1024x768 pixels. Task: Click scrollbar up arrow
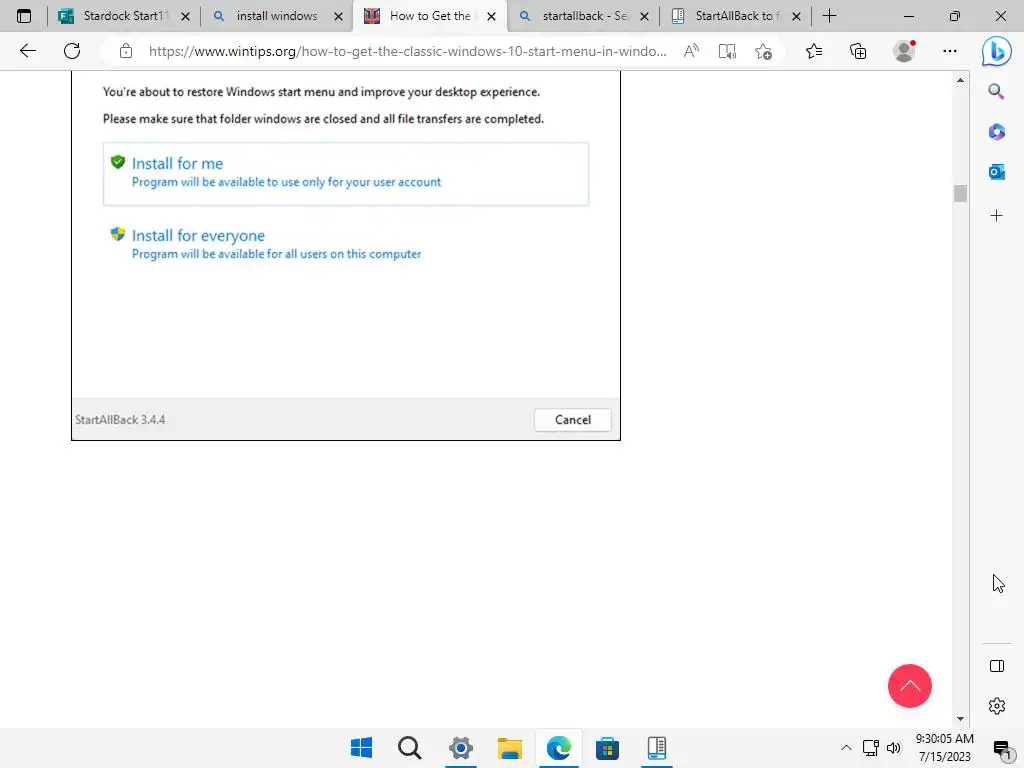click(x=960, y=80)
